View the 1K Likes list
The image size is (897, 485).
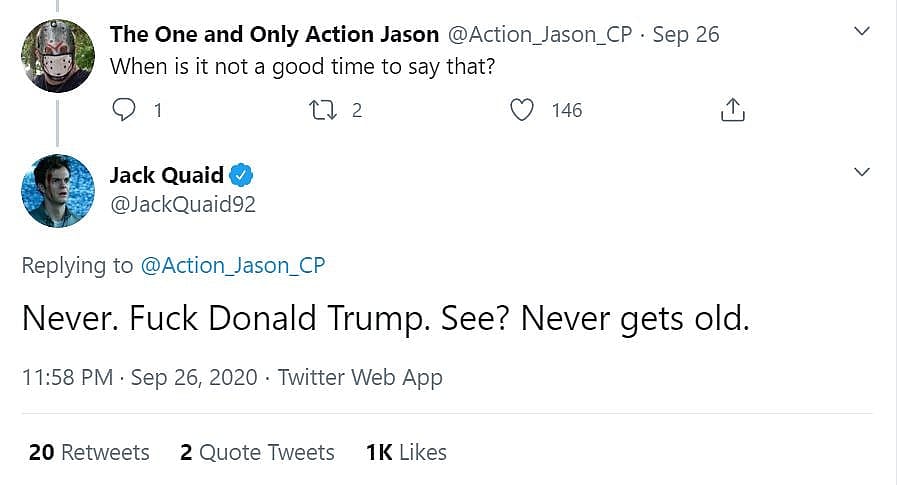click(x=406, y=452)
